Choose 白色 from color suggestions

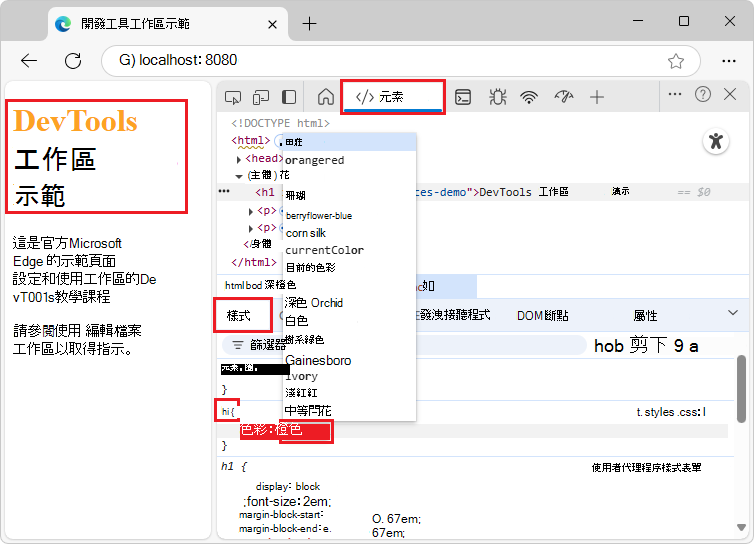349,320
